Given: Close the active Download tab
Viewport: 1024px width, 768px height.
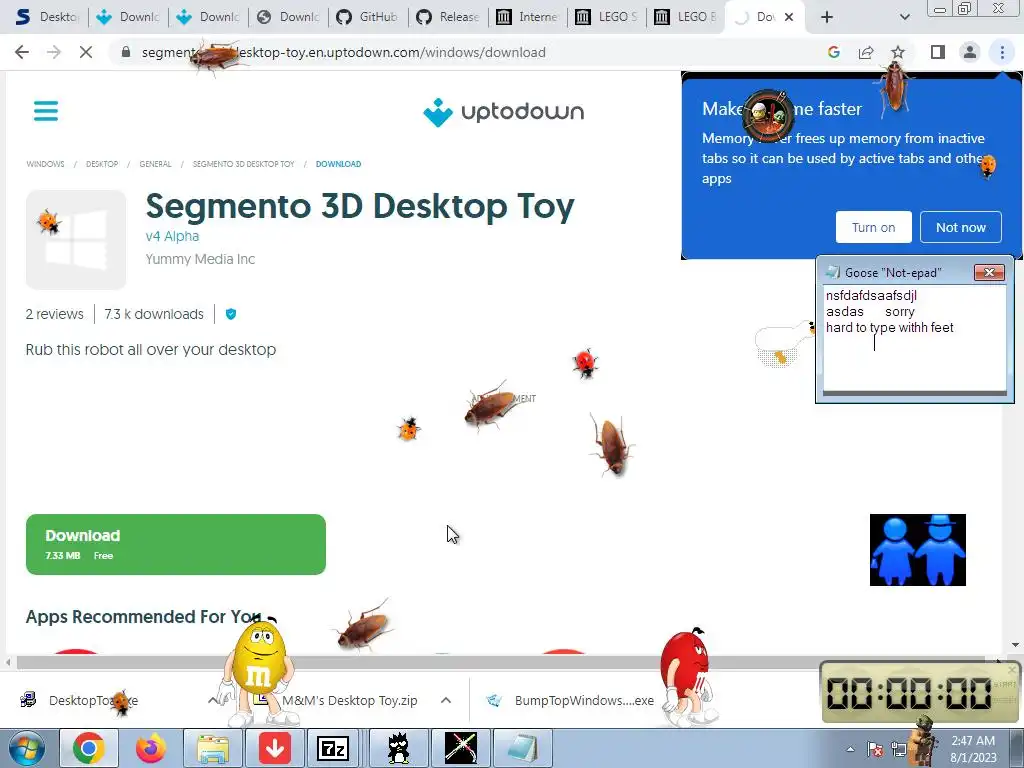Looking at the screenshot, I should tap(789, 17).
